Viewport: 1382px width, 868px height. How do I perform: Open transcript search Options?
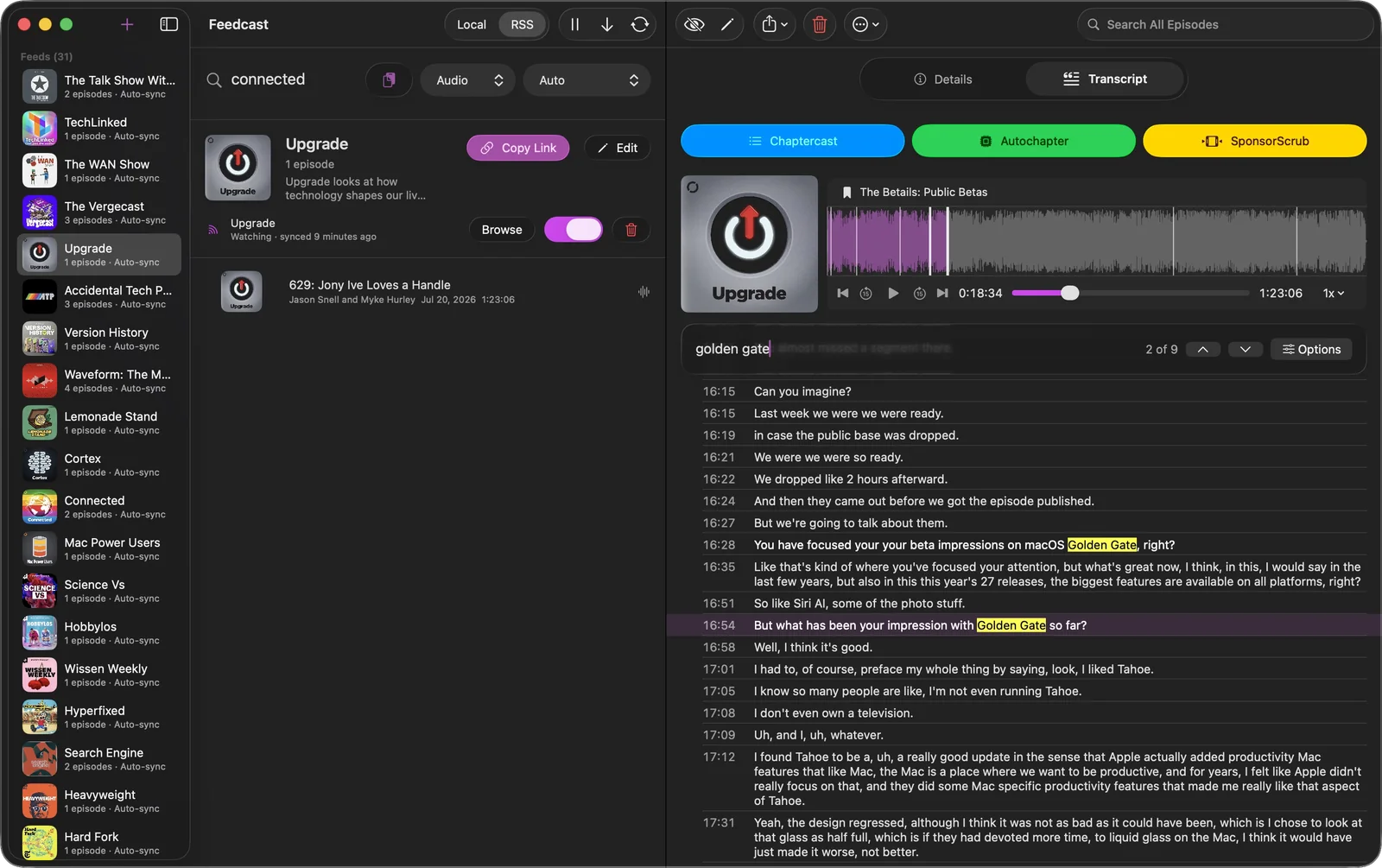point(1311,349)
